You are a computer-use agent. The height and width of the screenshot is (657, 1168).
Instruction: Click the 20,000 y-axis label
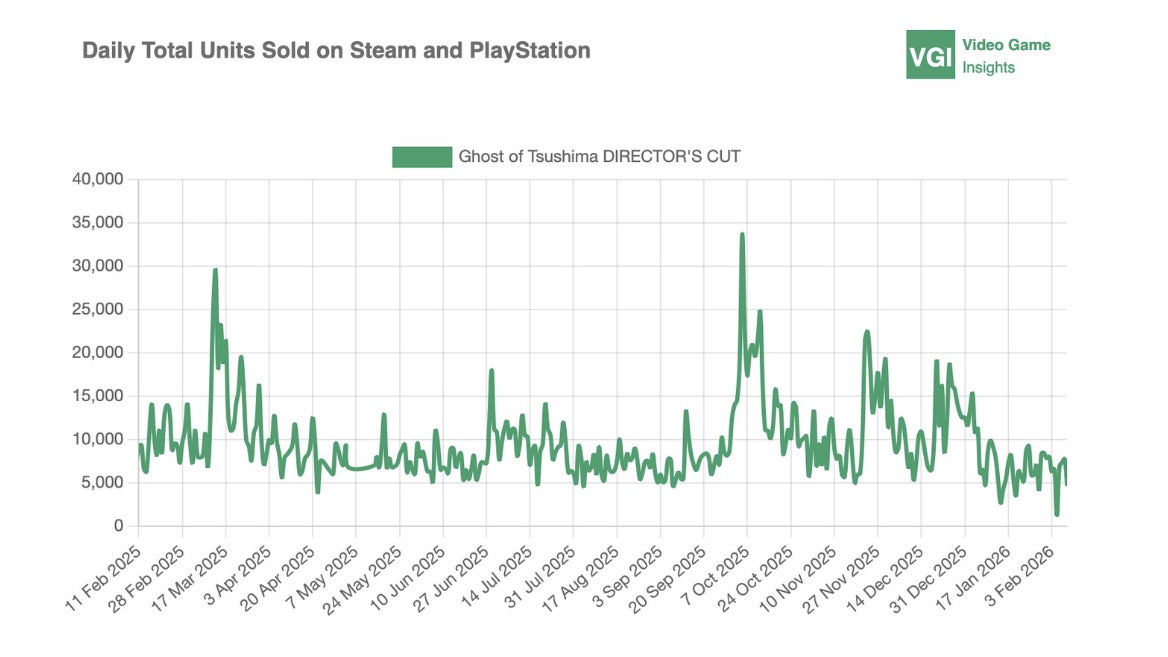pos(98,353)
